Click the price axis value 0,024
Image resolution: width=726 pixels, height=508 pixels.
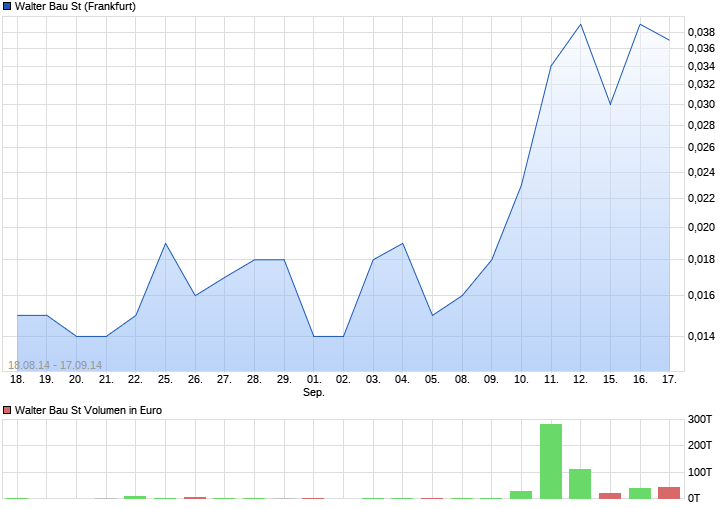pos(701,172)
